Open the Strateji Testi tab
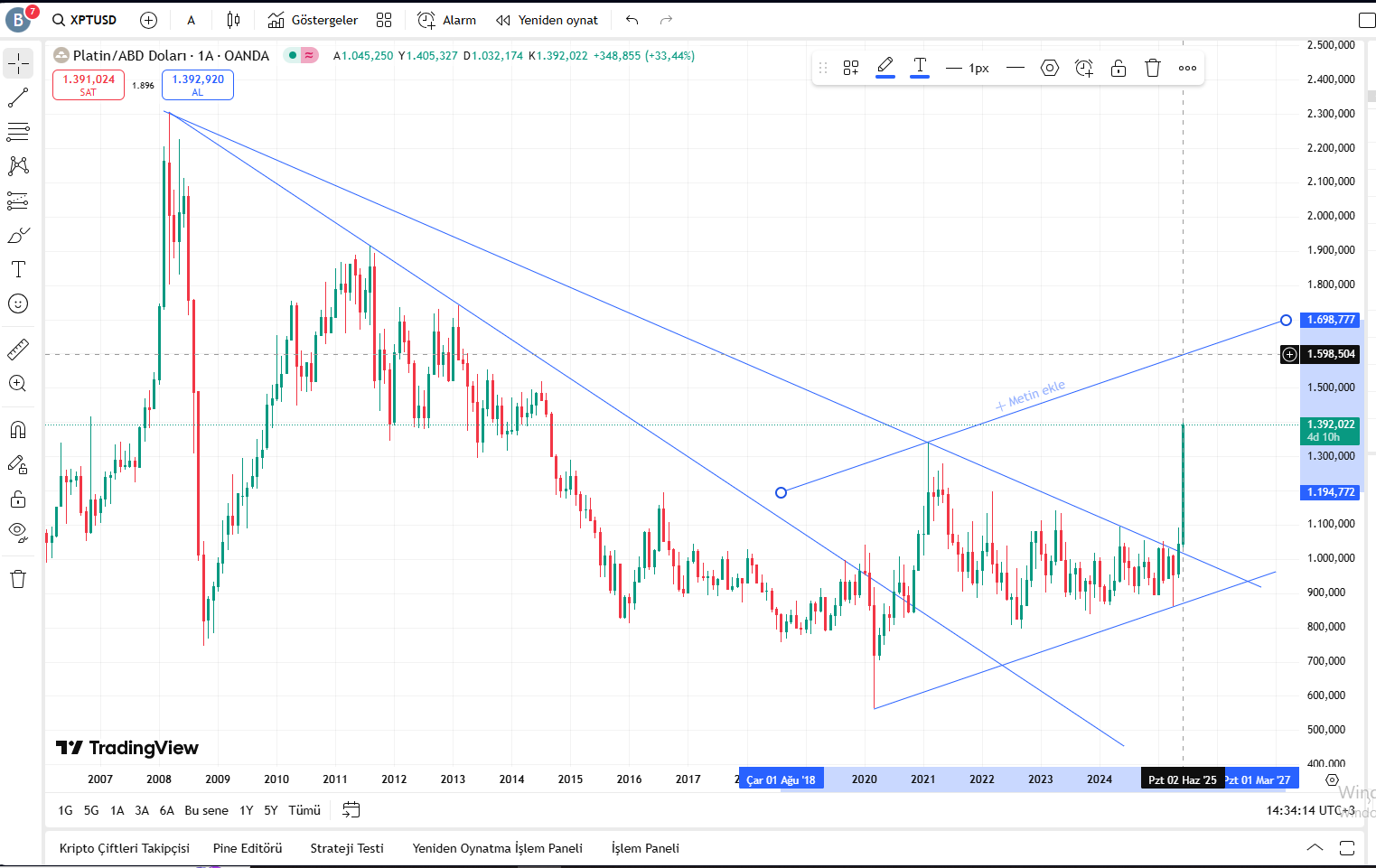Viewport: 1376px width, 868px height. coord(347,848)
